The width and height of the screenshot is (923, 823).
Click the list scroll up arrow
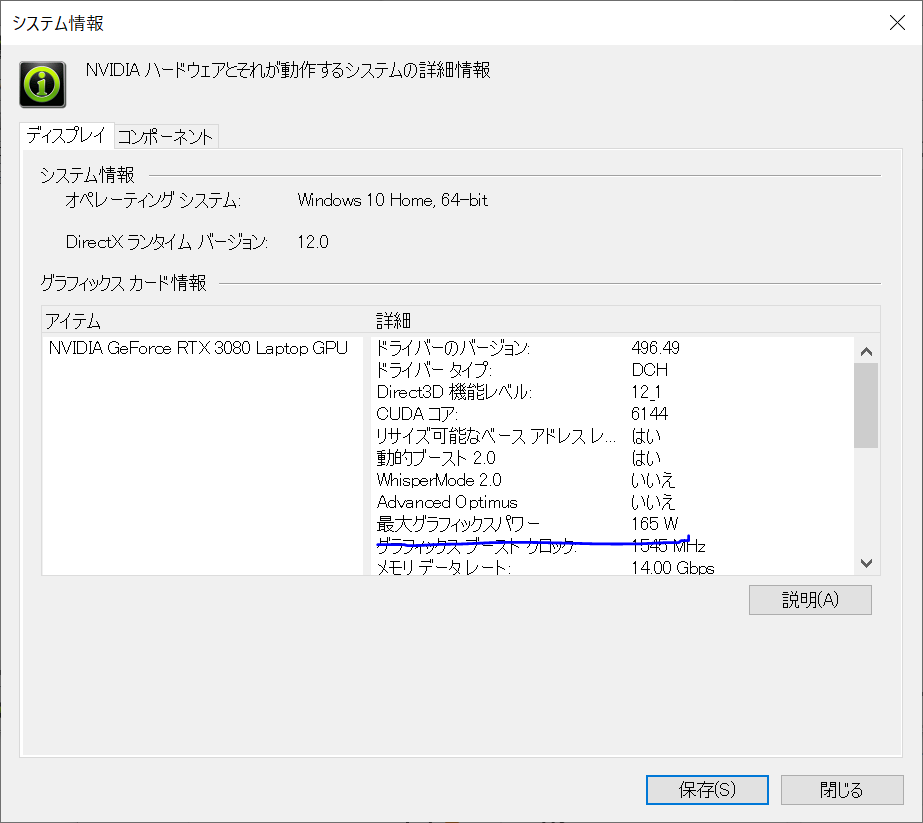coord(866,351)
